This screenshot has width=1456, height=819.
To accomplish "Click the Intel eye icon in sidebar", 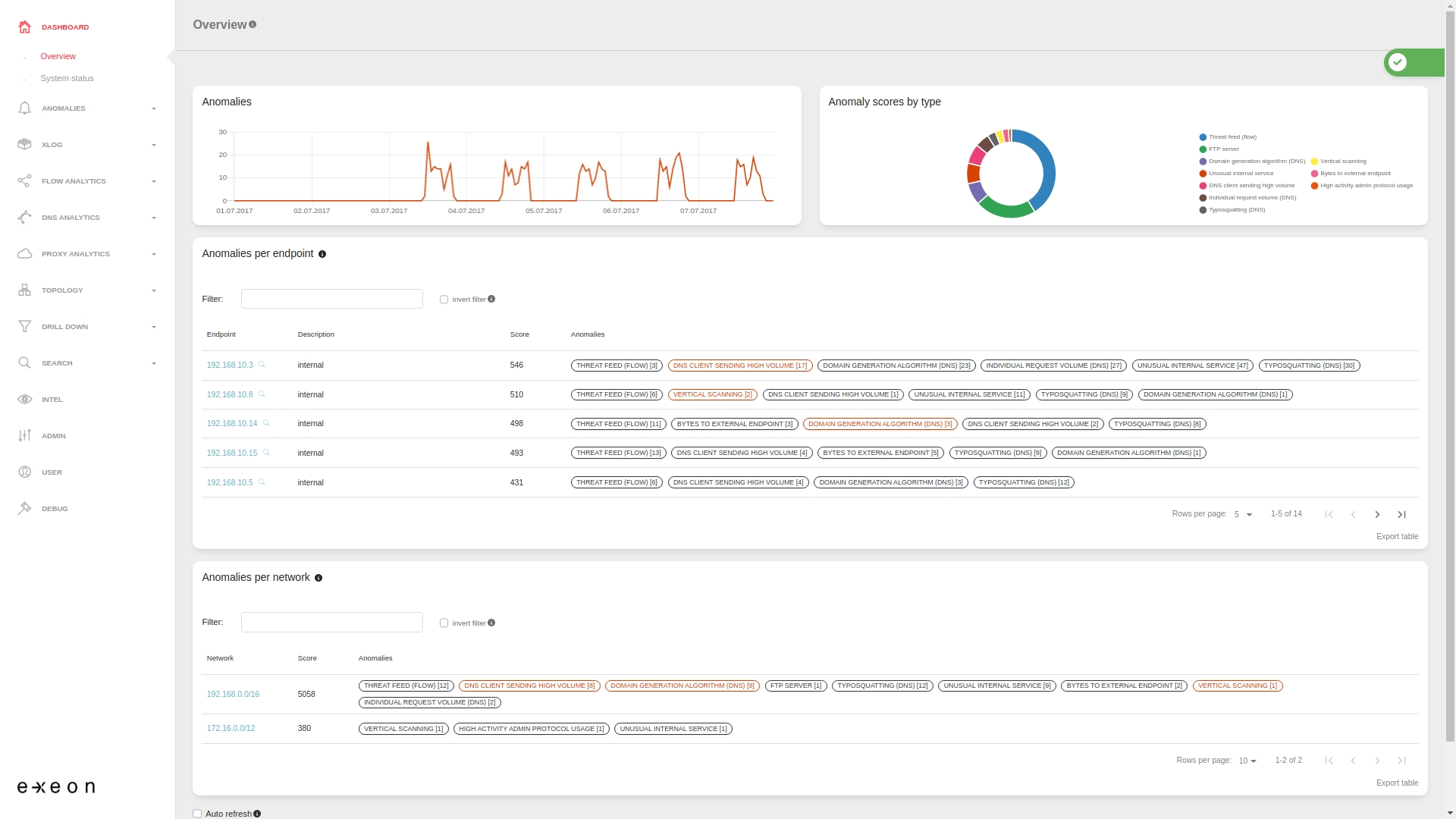I will 25,400.
